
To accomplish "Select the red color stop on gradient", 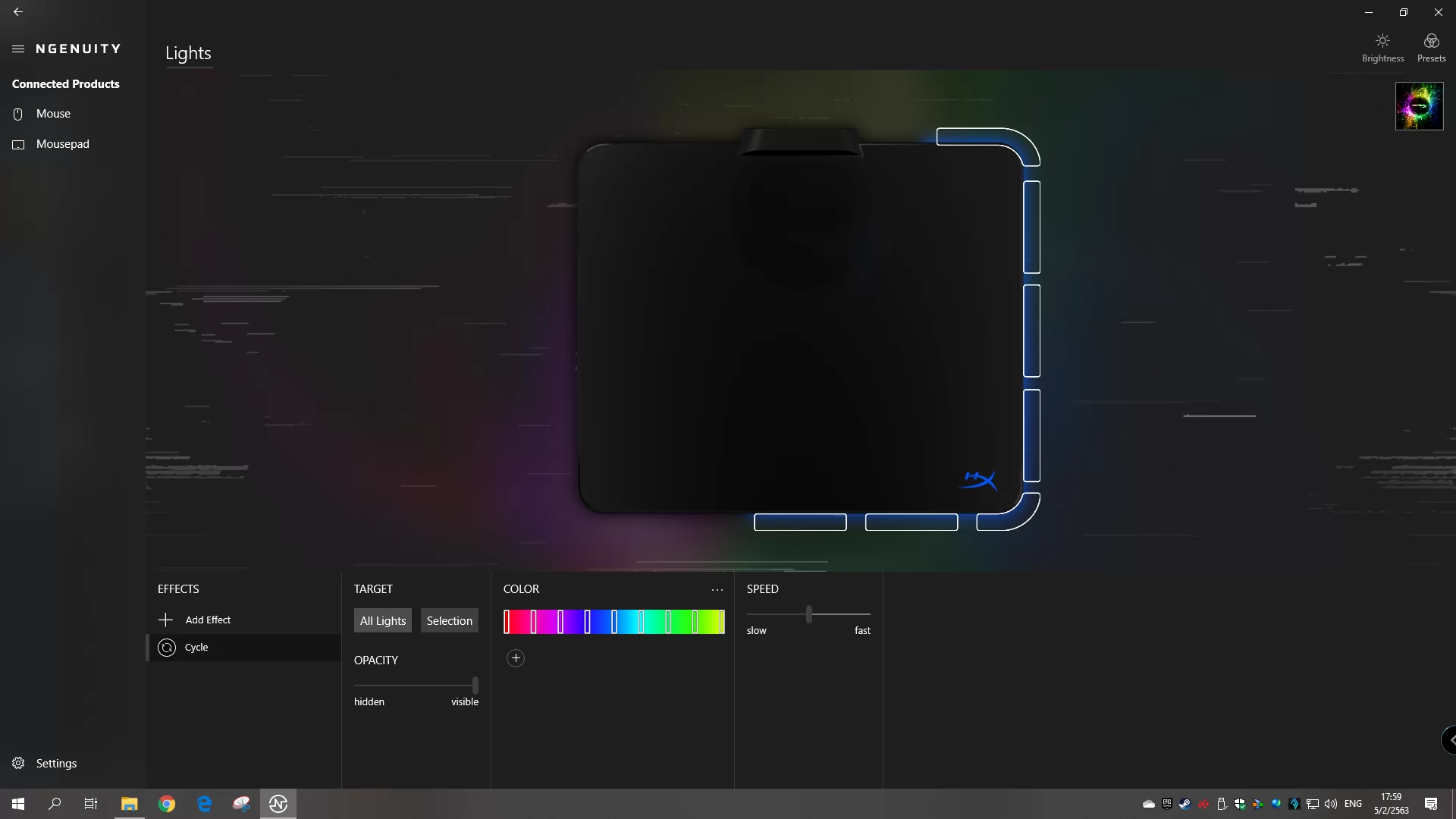I will (x=507, y=622).
